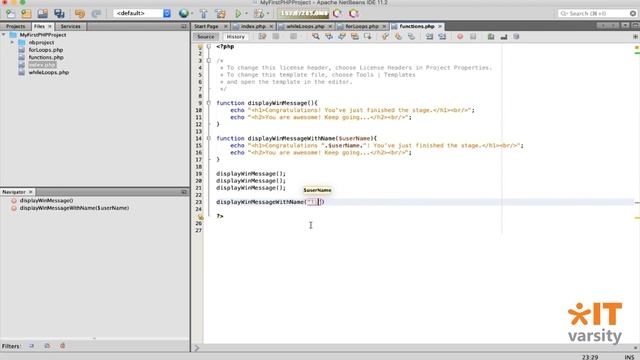
Task: Collapse the displayWinMessage function fold
Action: tap(209, 103)
